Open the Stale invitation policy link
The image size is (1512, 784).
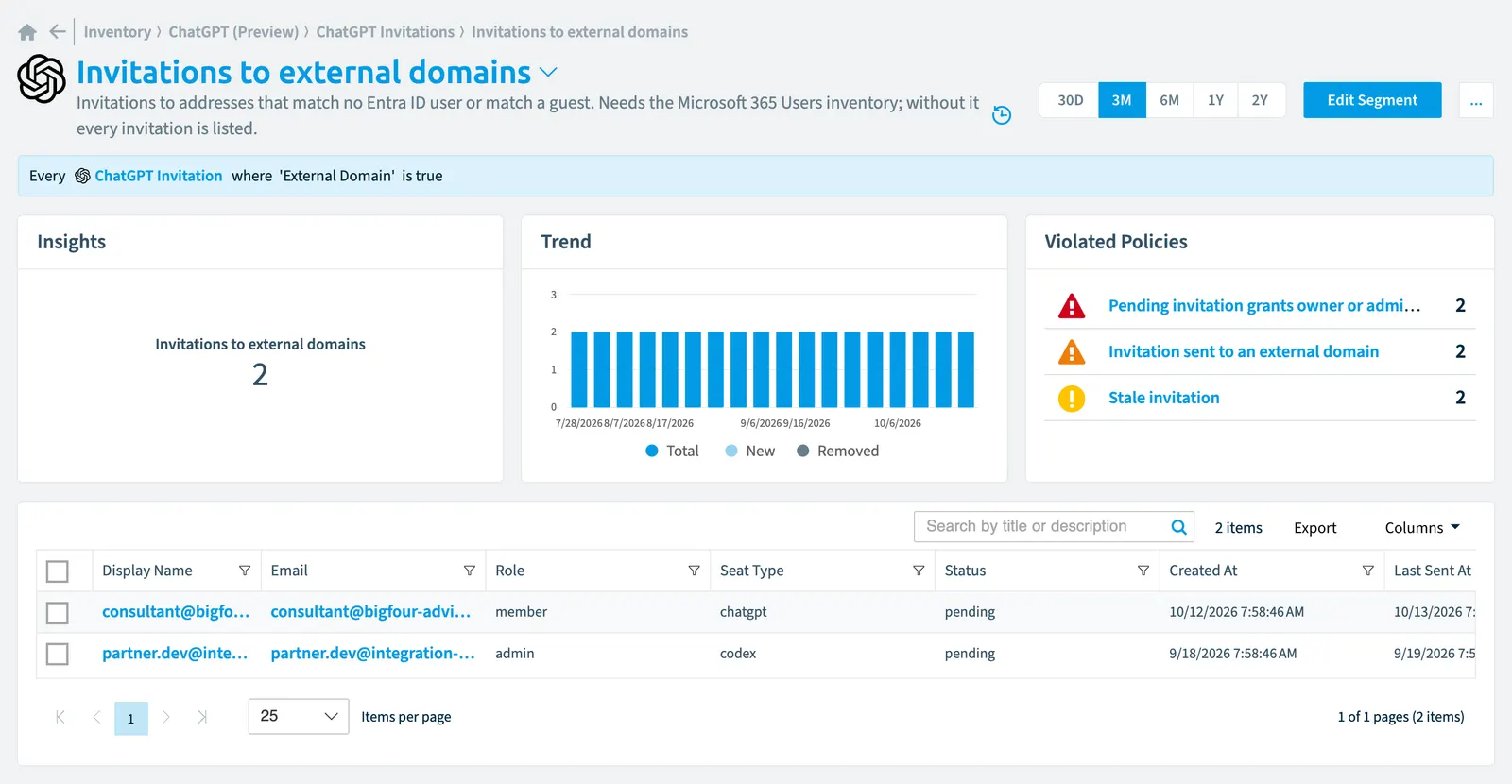coord(1164,399)
